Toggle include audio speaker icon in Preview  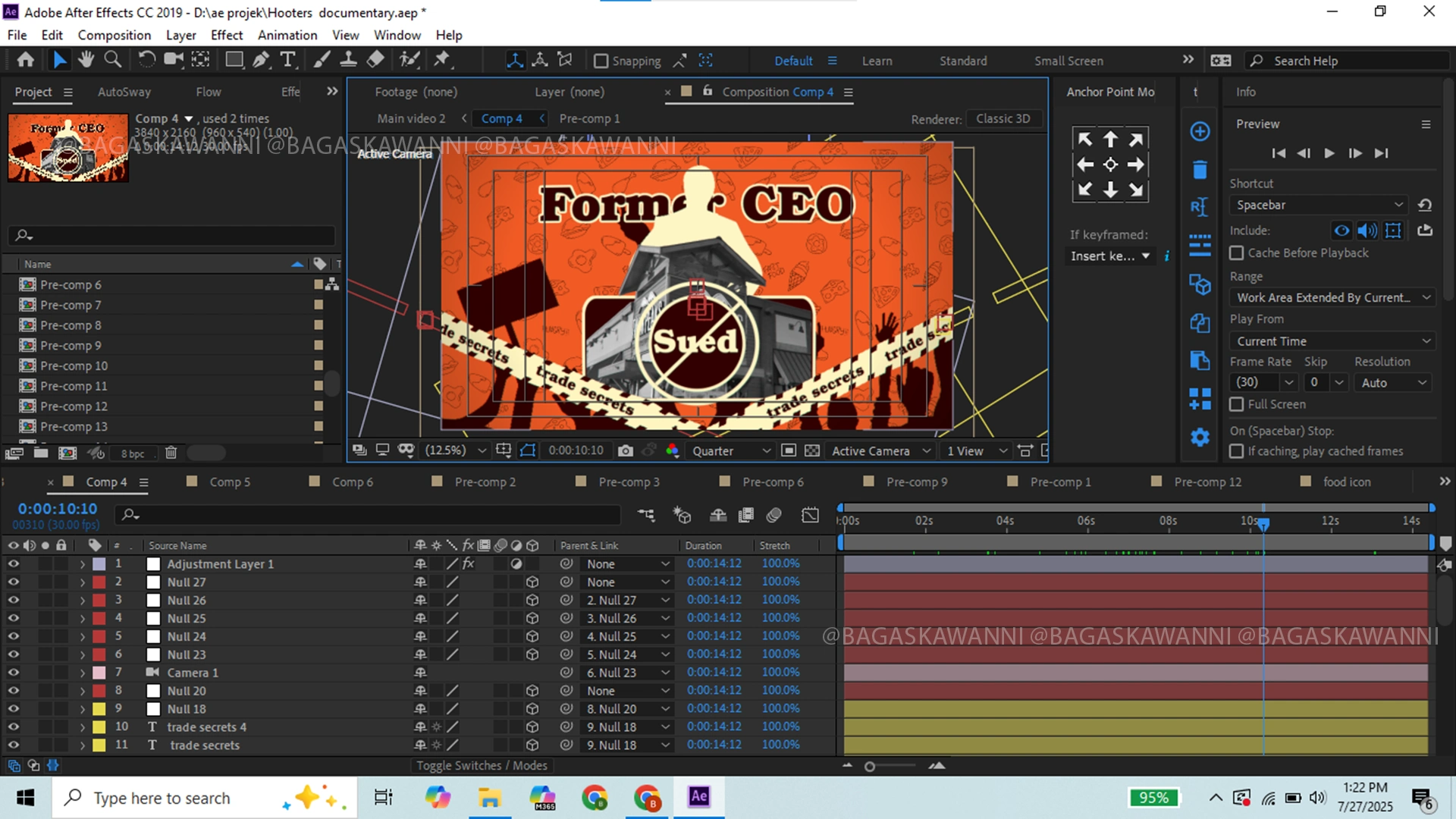[1367, 231]
